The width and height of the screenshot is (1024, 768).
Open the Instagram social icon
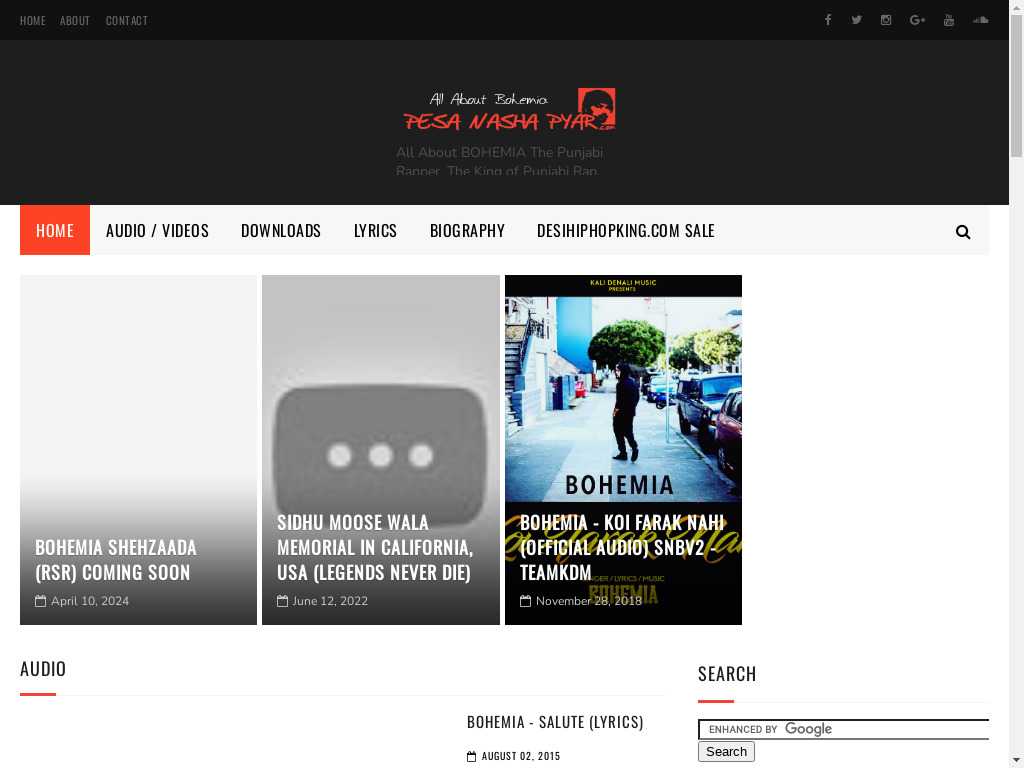886,20
